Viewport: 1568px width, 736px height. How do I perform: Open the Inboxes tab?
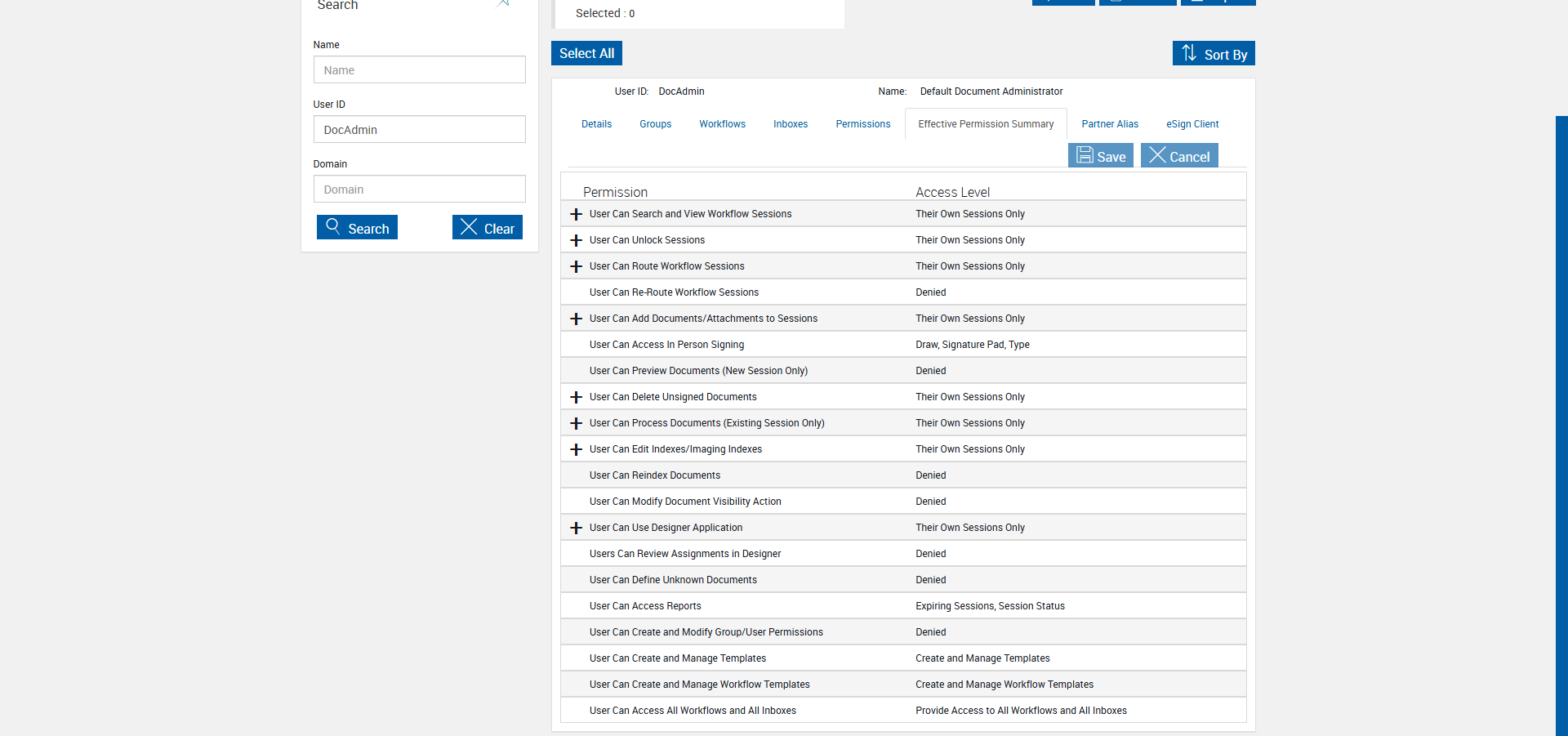coord(791,124)
